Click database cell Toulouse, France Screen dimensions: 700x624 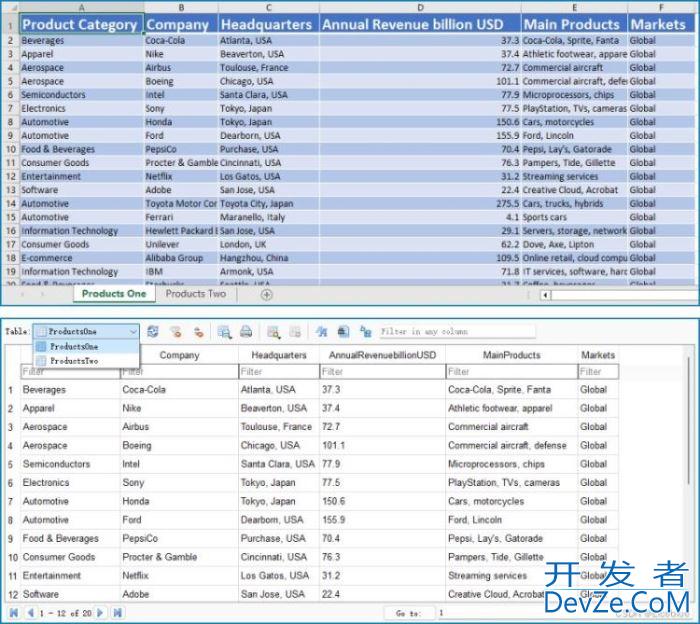point(279,427)
